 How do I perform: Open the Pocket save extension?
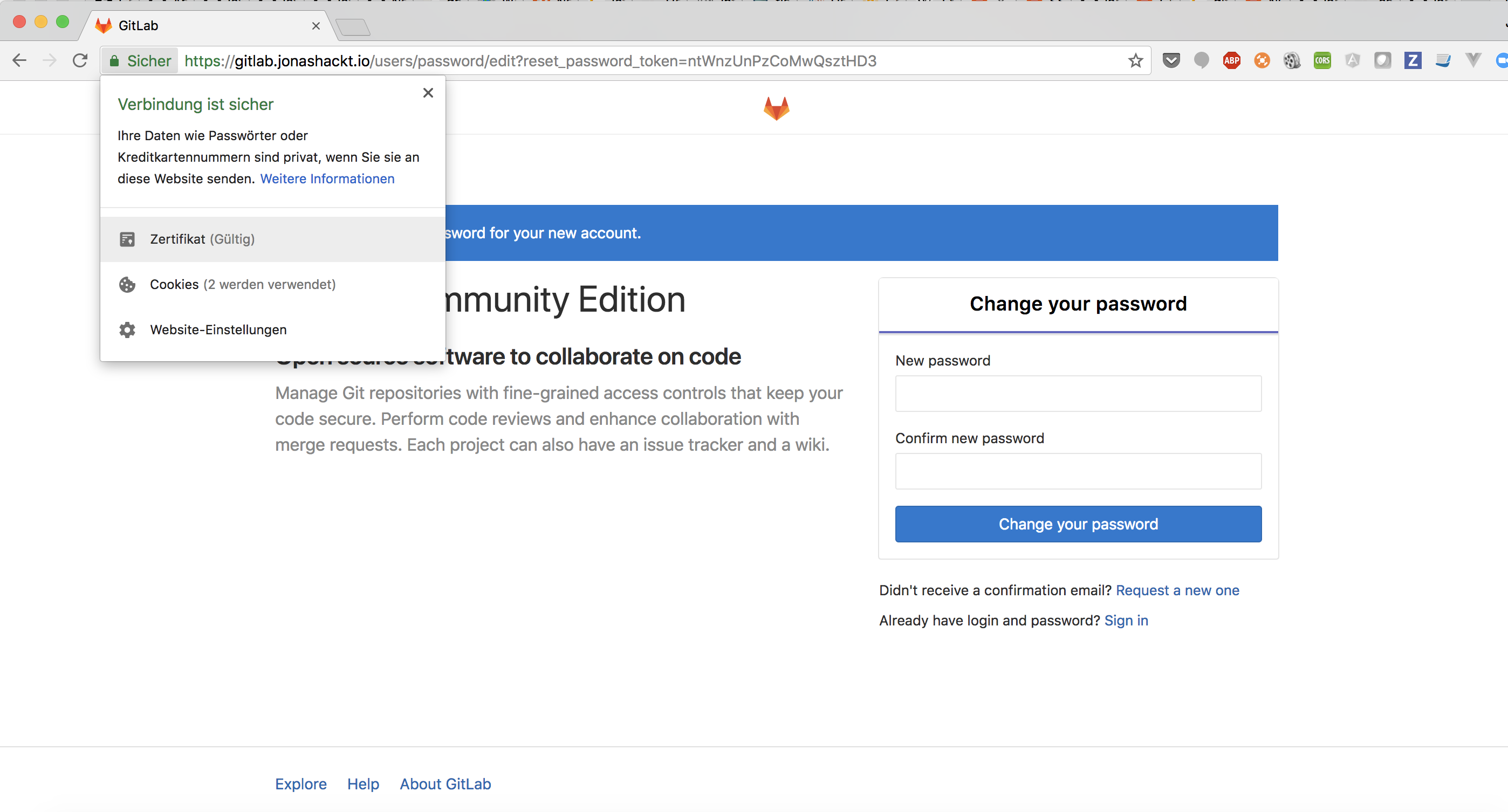pyautogui.click(x=1171, y=60)
